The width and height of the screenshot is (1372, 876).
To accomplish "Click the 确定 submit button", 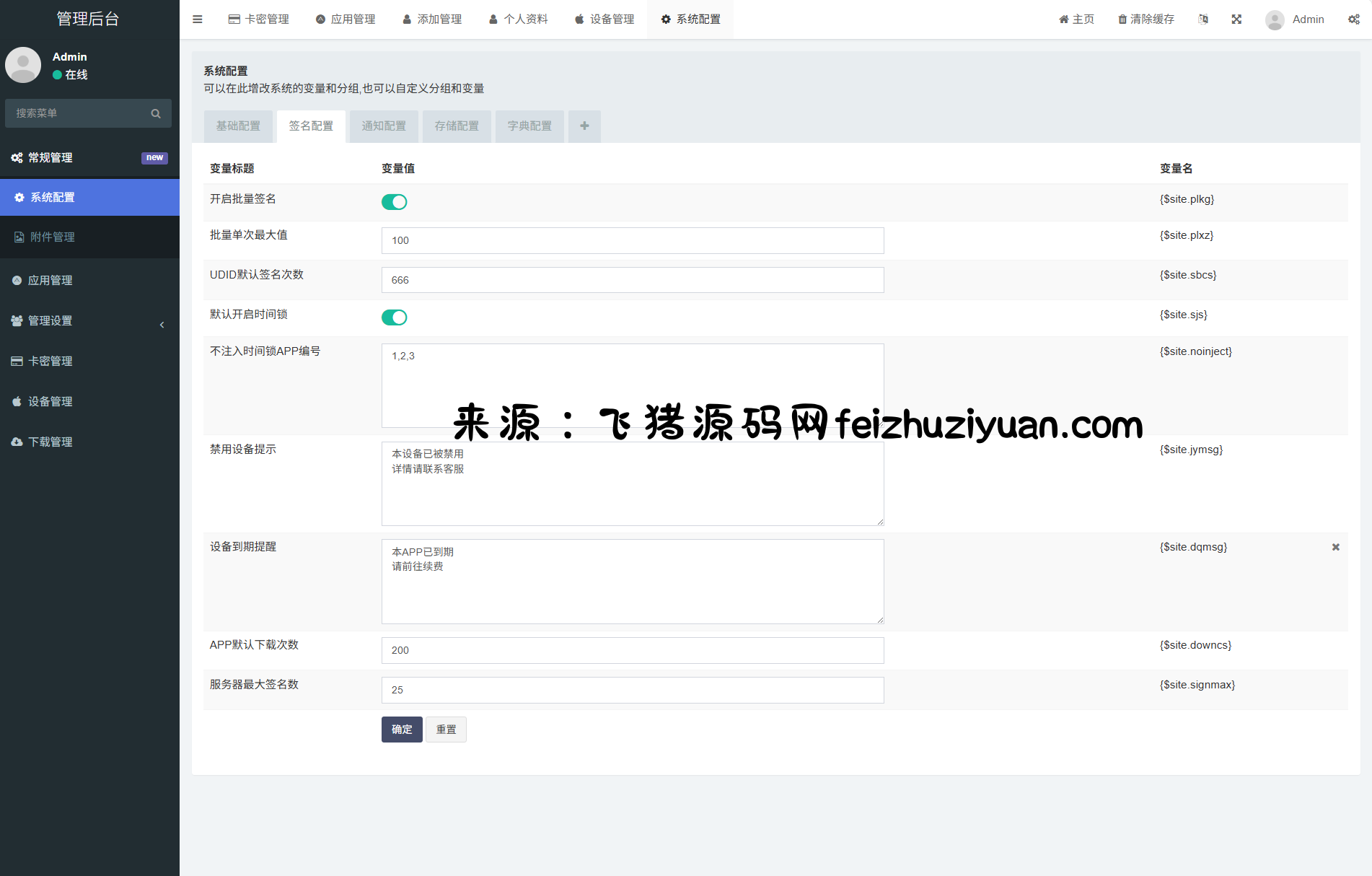I will pyautogui.click(x=402, y=730).
